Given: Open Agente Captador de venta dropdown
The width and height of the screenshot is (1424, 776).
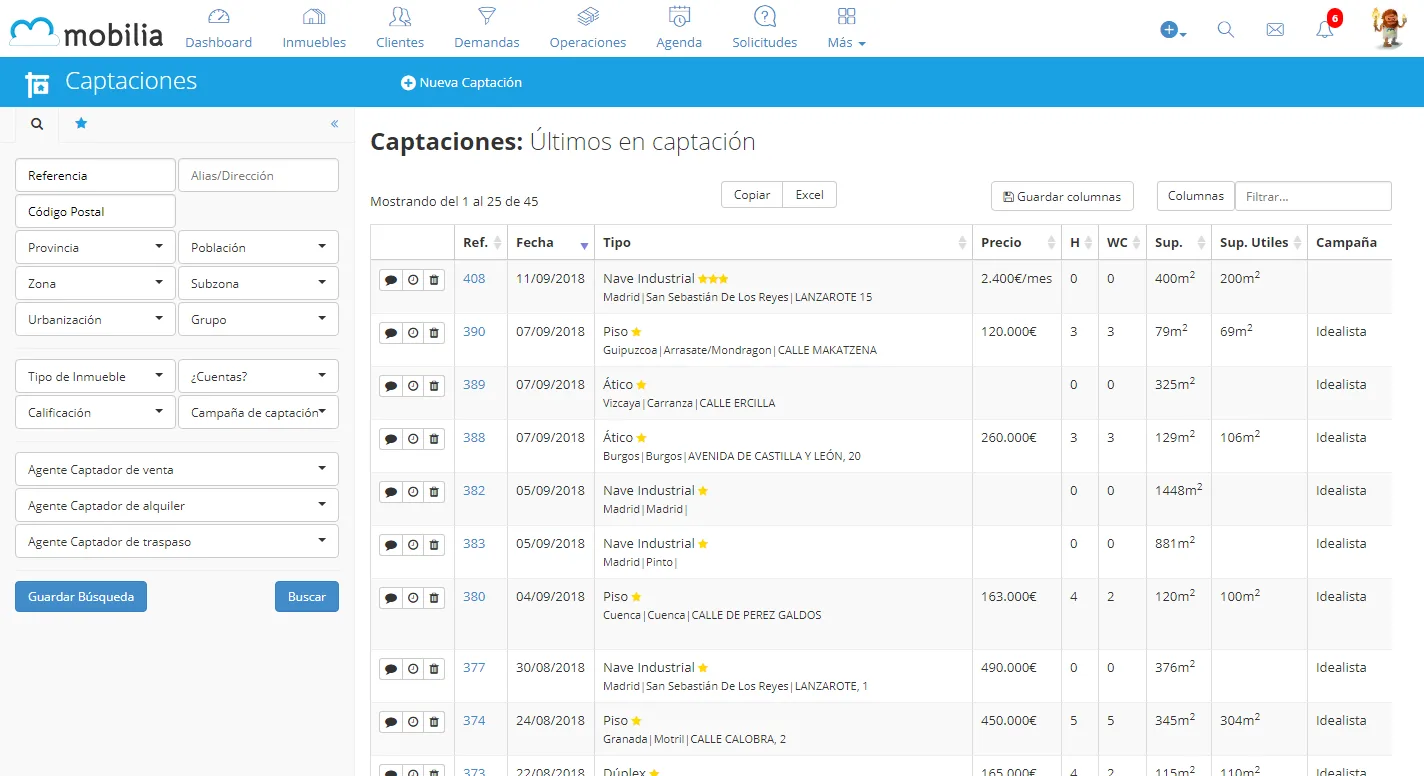Looking at the screenshot, I should (x=177, y=469).
